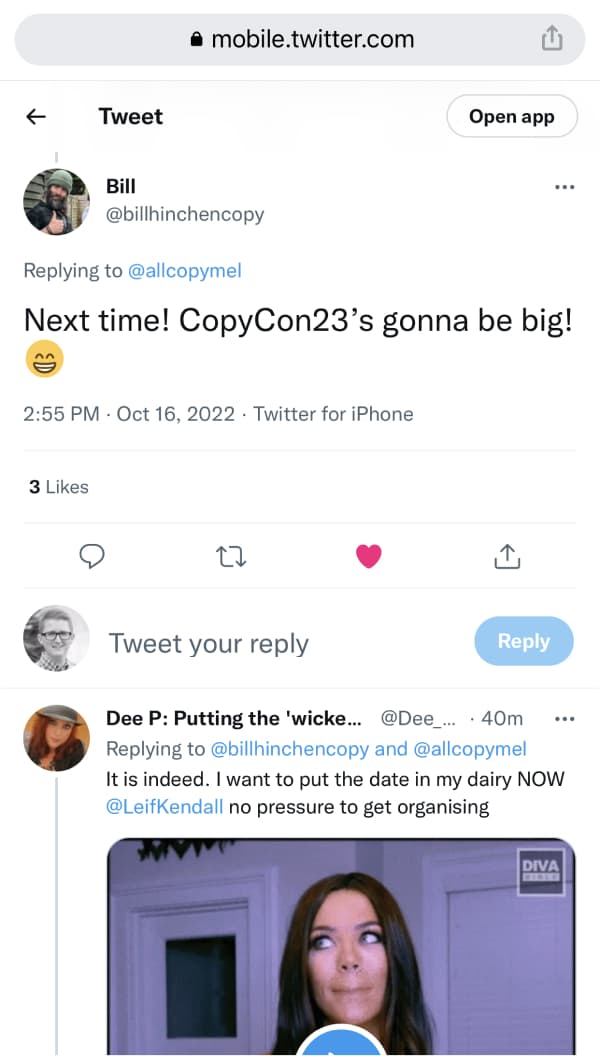This screenshot has width=600, height=1056.
Task: Tap the browser share icon in address bar
Action: [x=552, y=39]
